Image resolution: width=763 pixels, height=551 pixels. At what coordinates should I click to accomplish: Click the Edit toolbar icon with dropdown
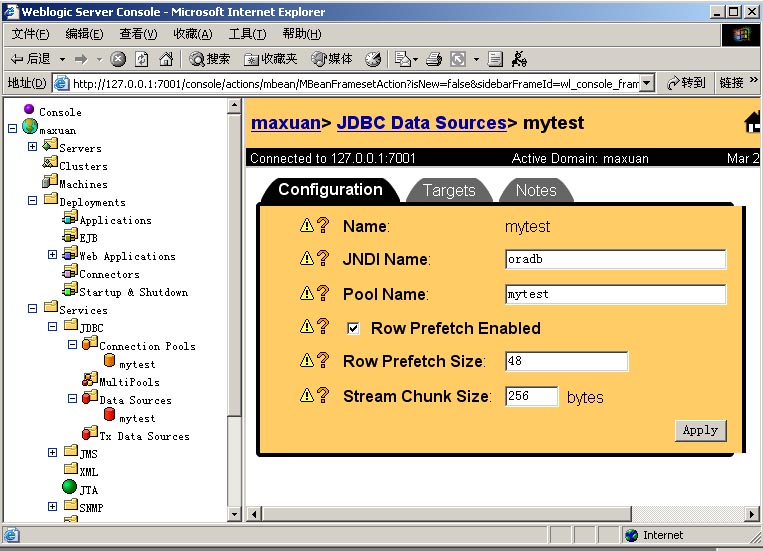coord(457,59)
